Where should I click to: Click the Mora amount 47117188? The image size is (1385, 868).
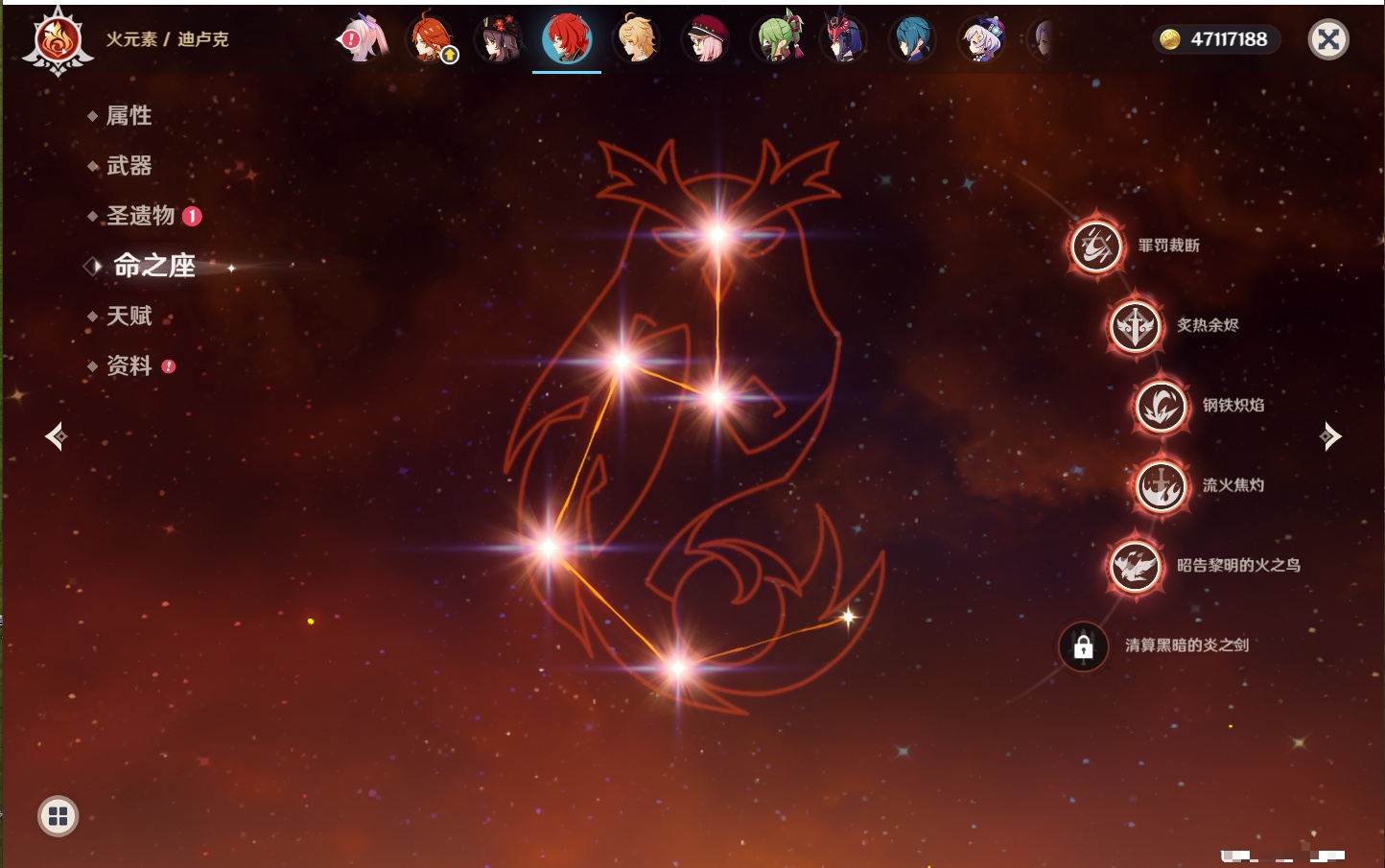(1229, 39)
